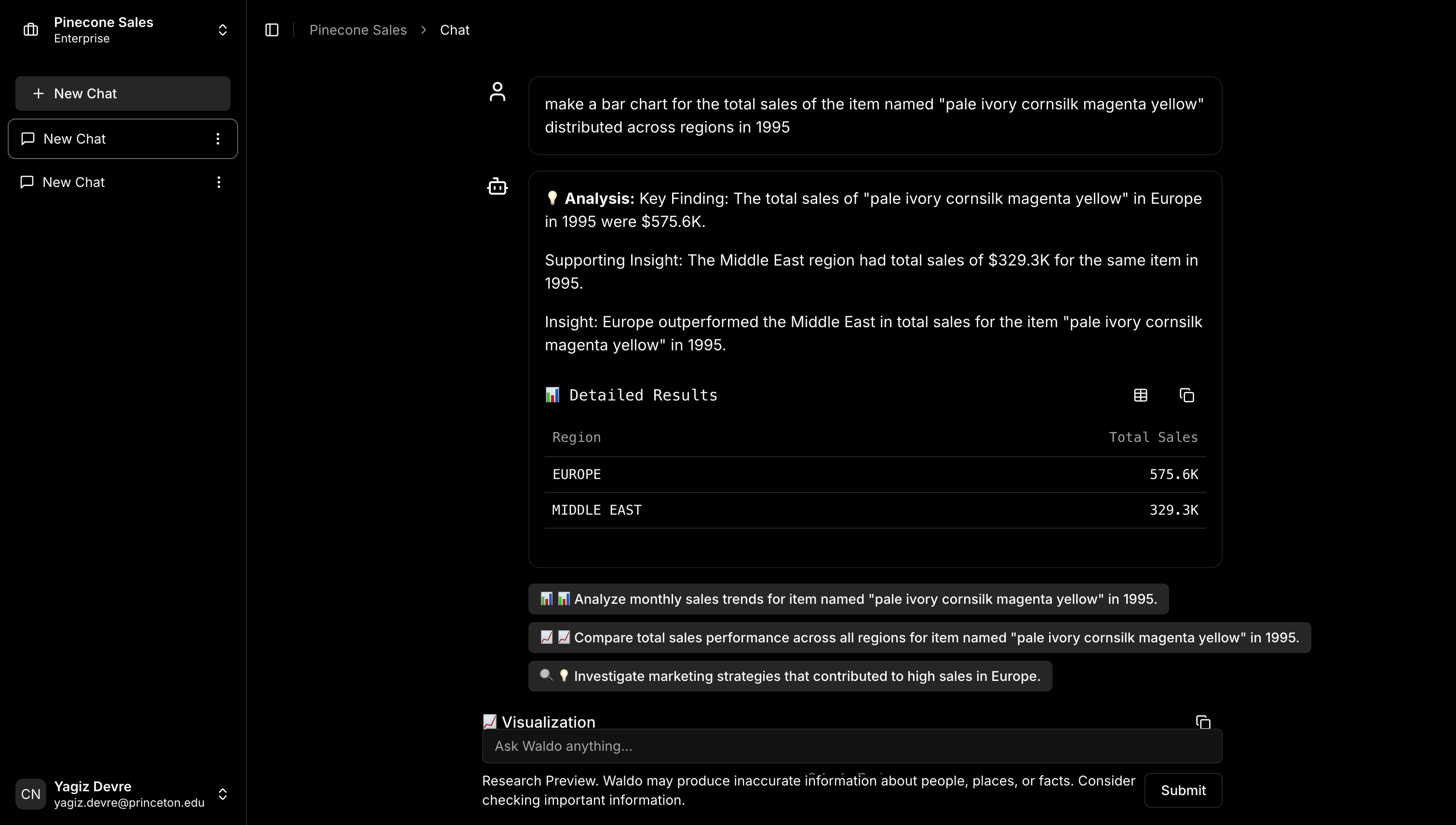Click the breadcrumb chevron separator
The height and width of the screenshot is (825, 1456).
tap(423, 30)
